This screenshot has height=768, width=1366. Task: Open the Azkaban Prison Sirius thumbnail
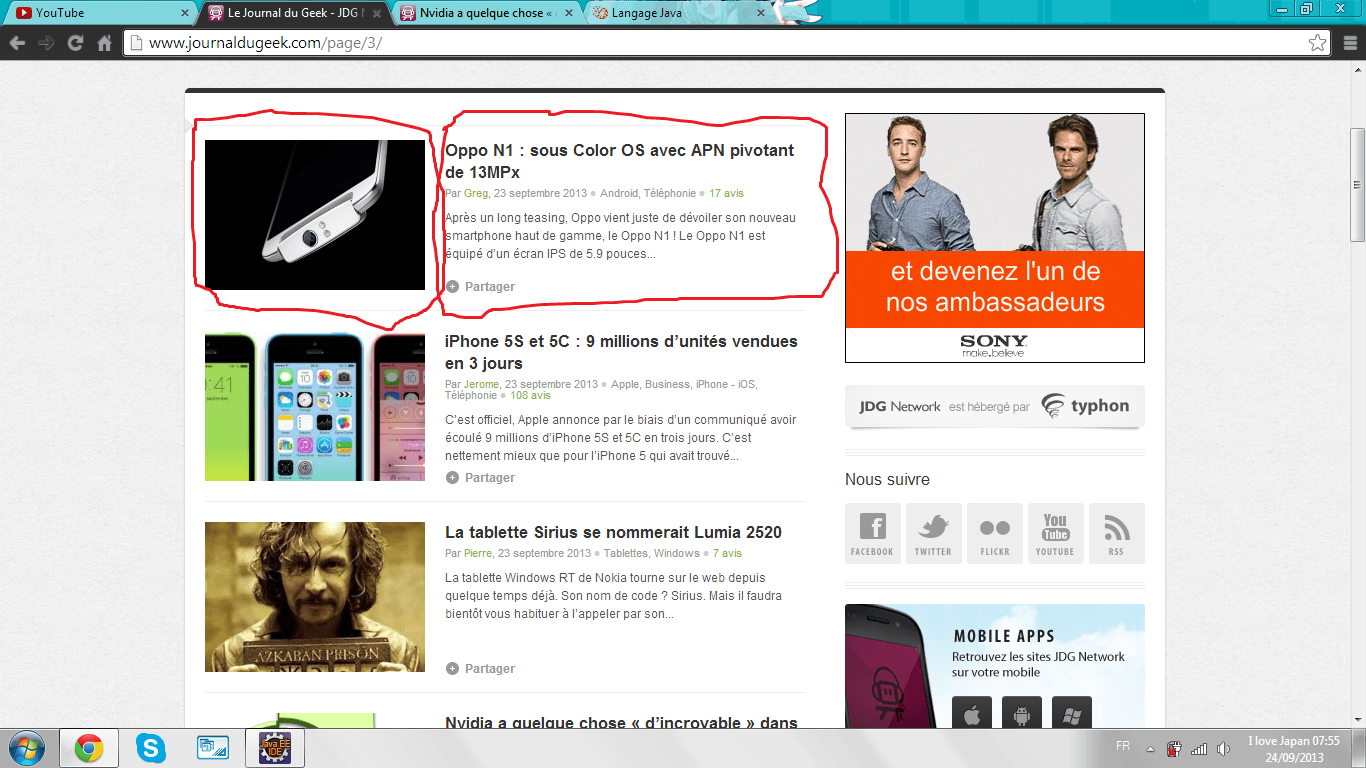[315, 597]
